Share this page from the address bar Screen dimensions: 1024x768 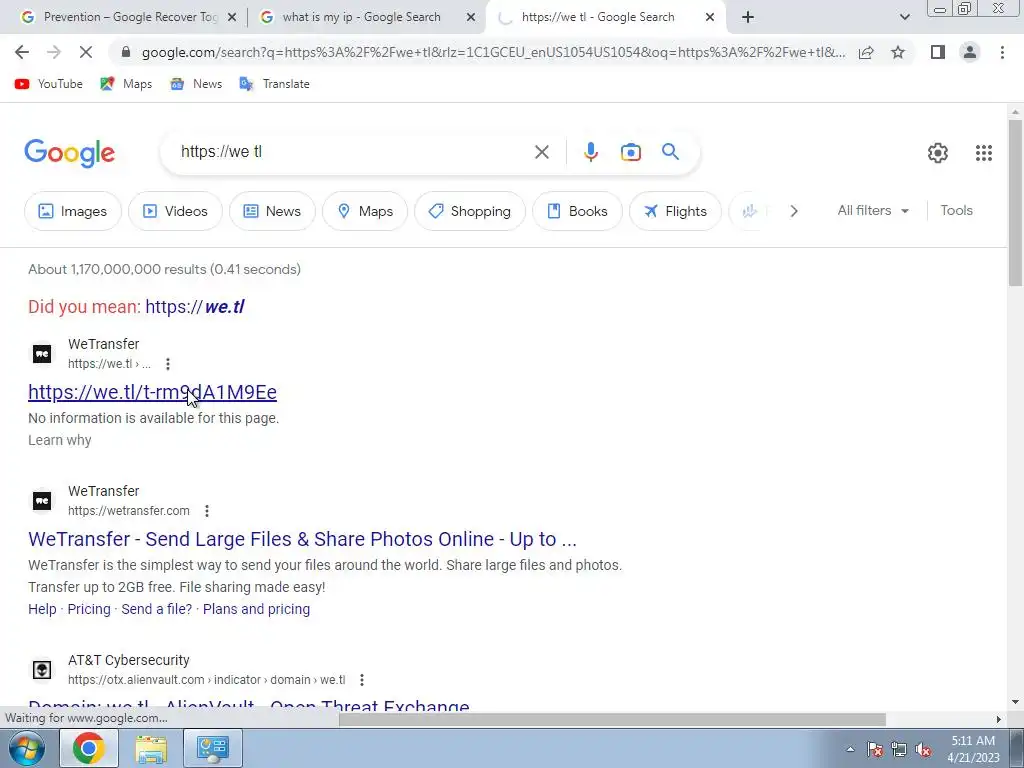click(866, 52)
